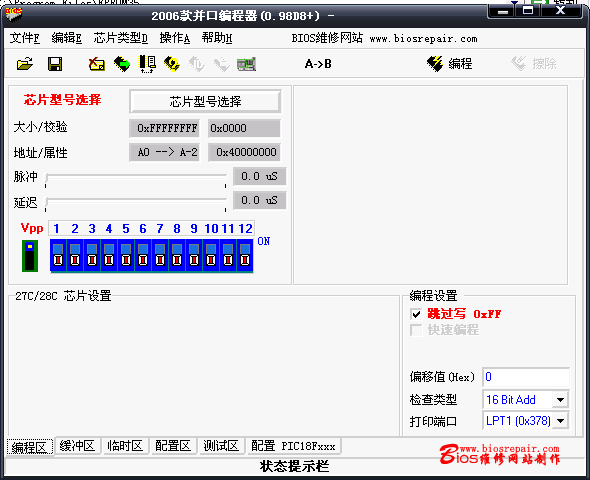Open the 编辑E menu
The width and height of the screenshot is (590, 480).
[67, 38]
